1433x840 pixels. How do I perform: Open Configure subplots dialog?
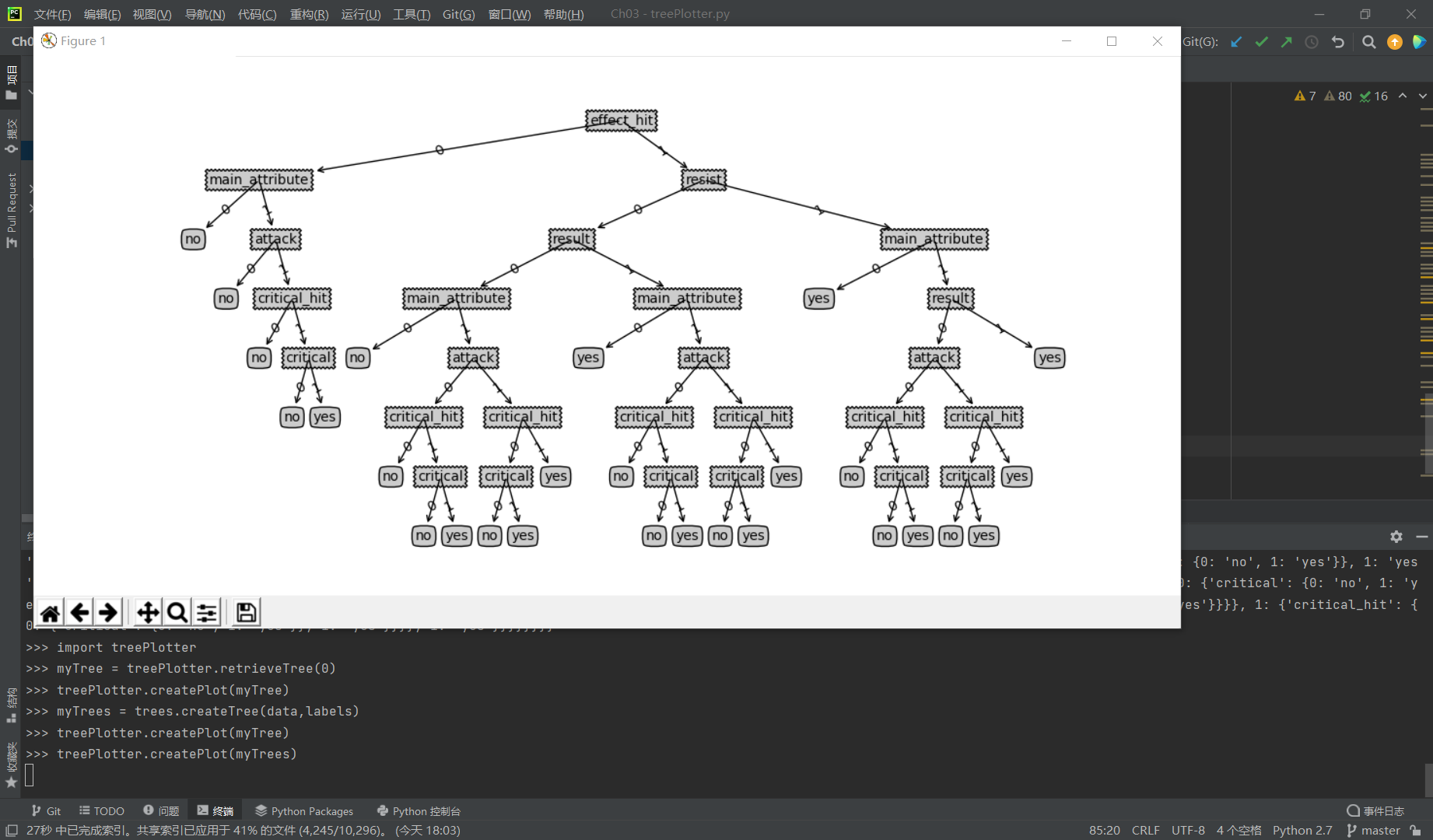207,613
